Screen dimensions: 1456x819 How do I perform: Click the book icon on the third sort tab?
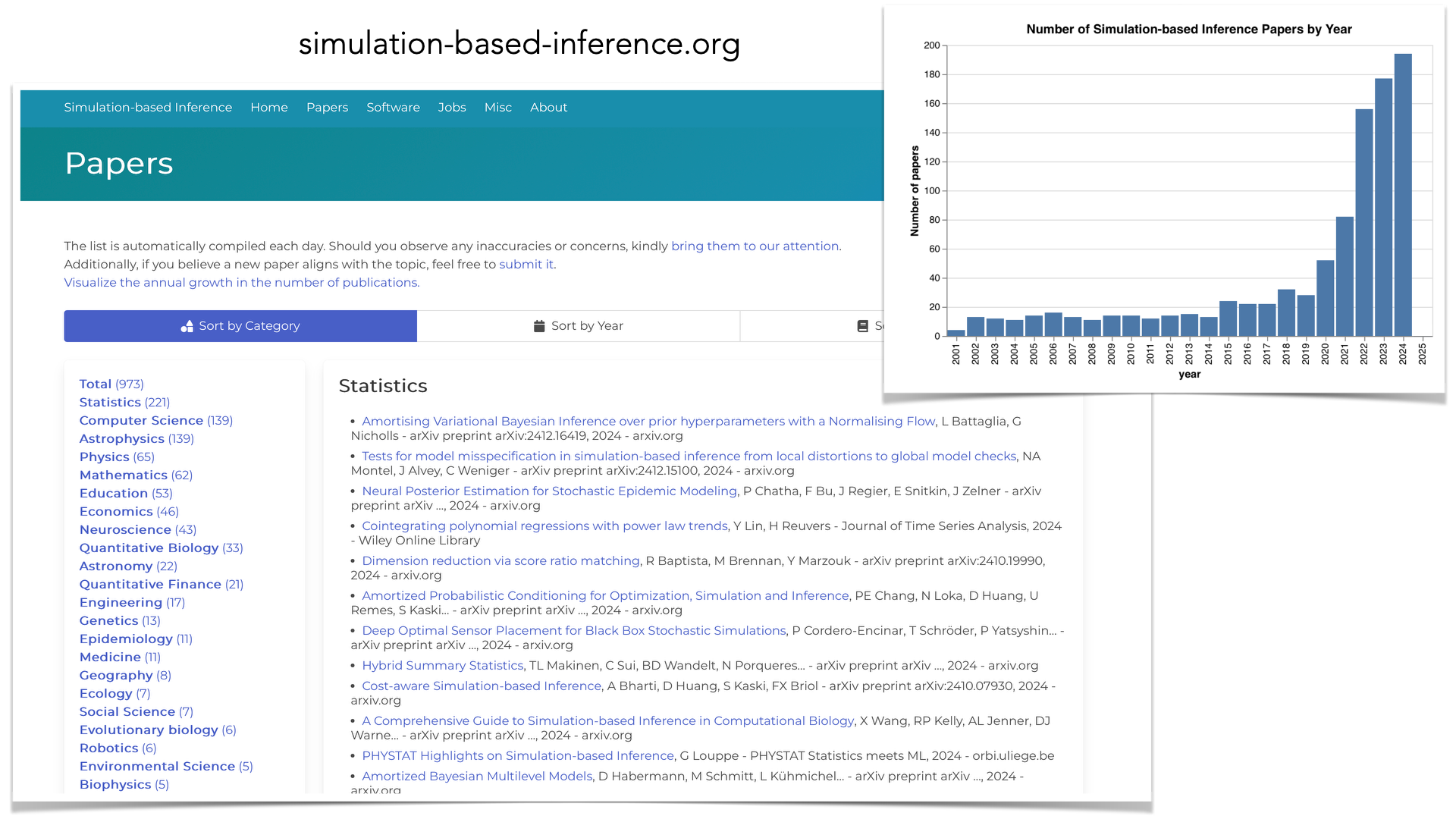pyautogui.click(x=862, y=326)
